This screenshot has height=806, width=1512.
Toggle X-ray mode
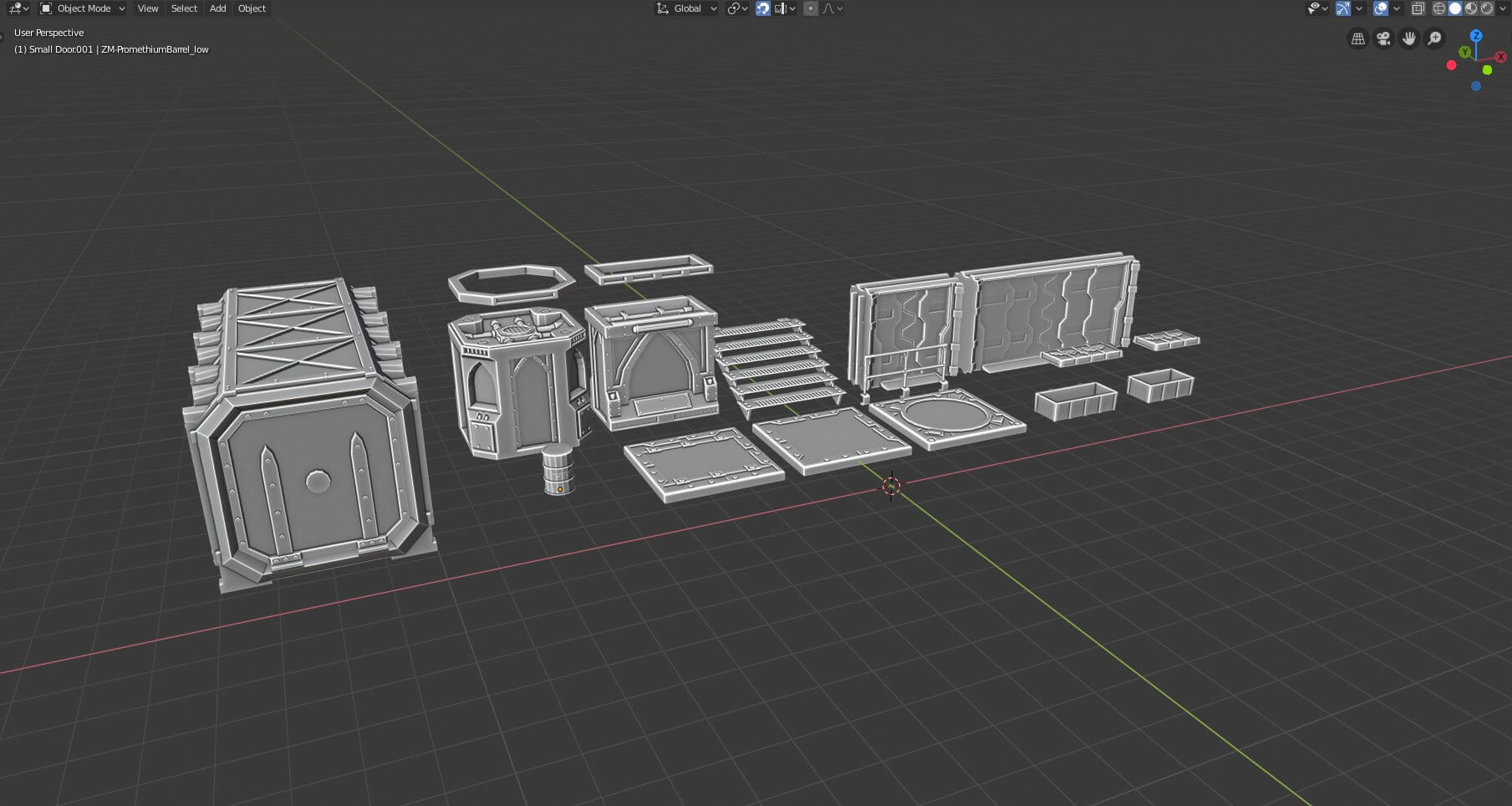click(x=1418, y=8)
